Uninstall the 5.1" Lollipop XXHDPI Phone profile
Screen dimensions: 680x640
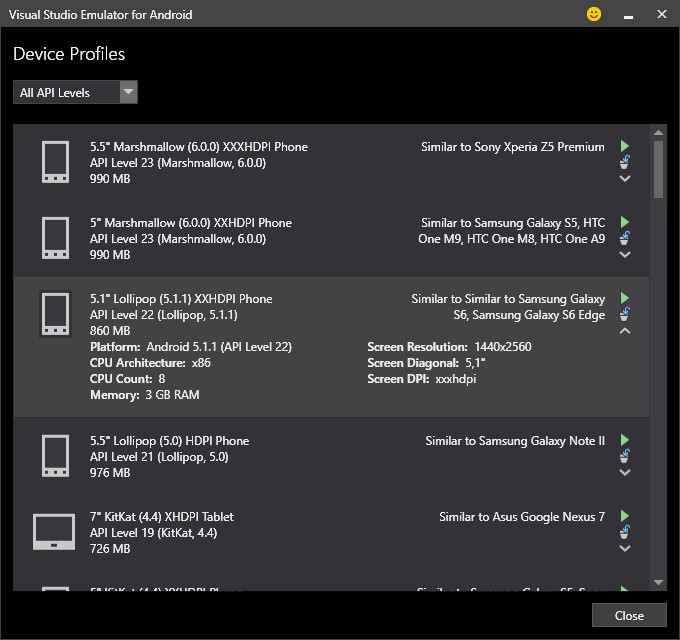(624, 314)
